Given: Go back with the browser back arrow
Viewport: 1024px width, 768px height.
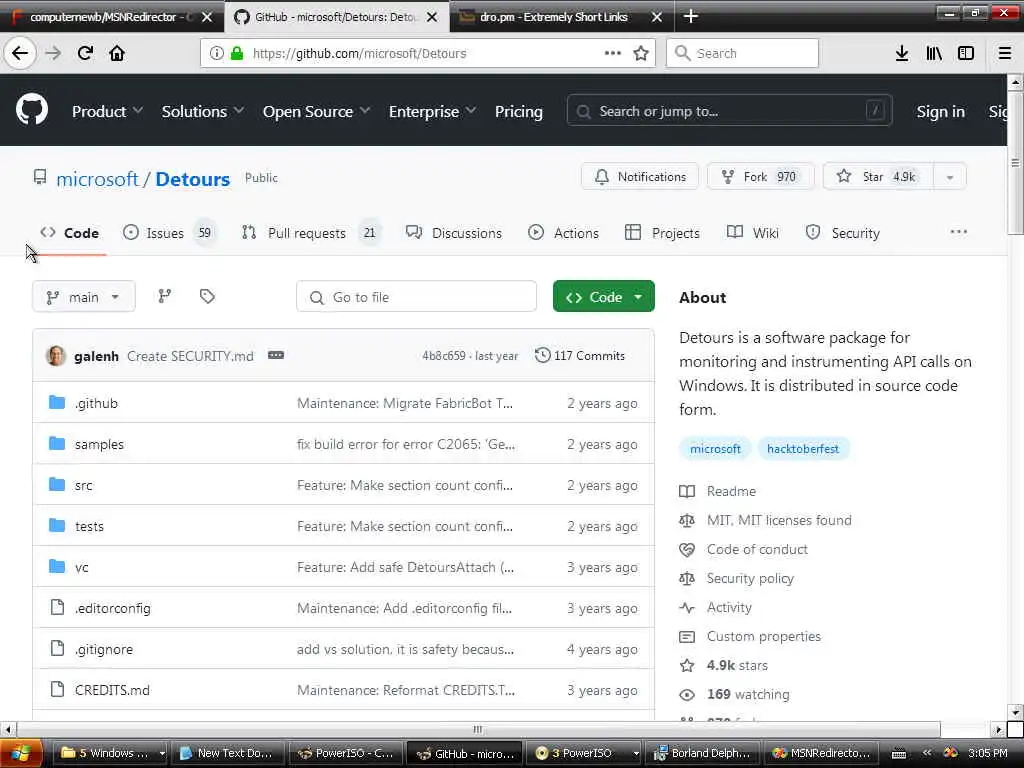Looking at the screenshot, I should [x=20, y=53].
